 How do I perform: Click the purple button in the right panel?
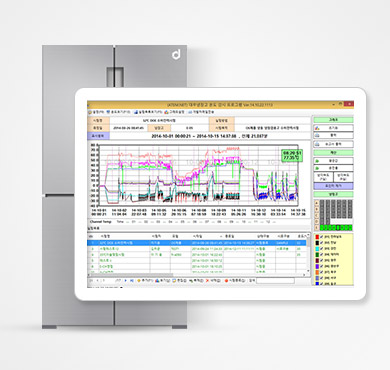click(x=333, y=186)
